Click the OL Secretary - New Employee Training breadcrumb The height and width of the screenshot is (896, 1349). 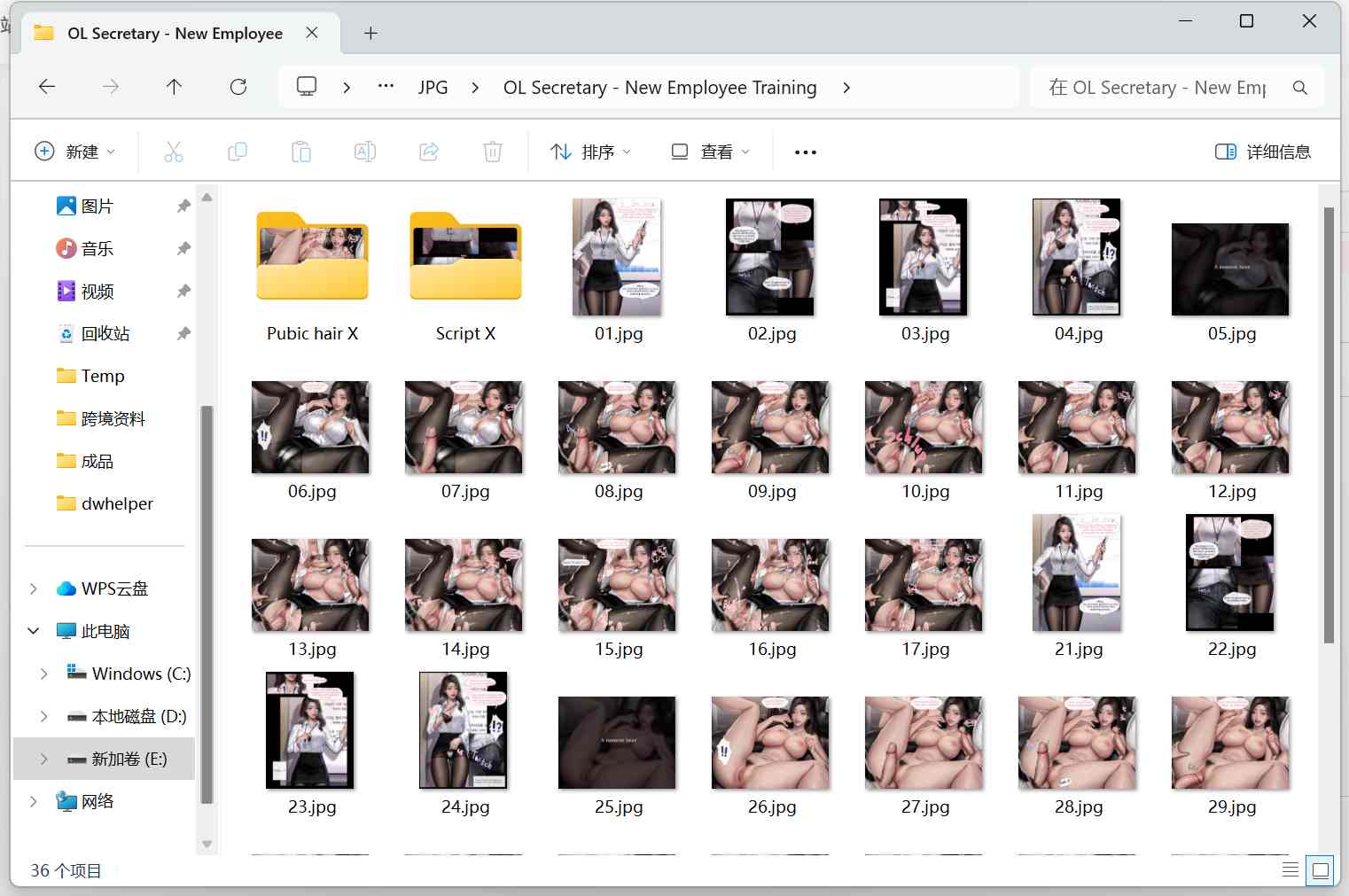(x=659, y=88)
